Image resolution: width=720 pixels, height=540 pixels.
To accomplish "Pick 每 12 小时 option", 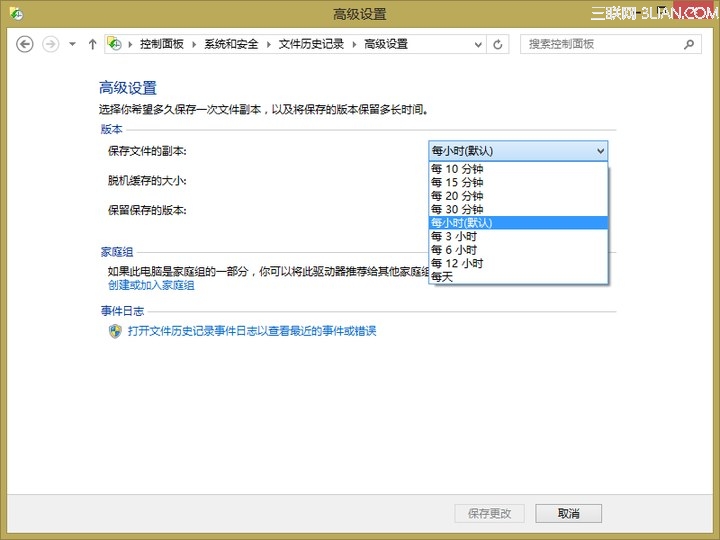I will (x=518, y=264).
